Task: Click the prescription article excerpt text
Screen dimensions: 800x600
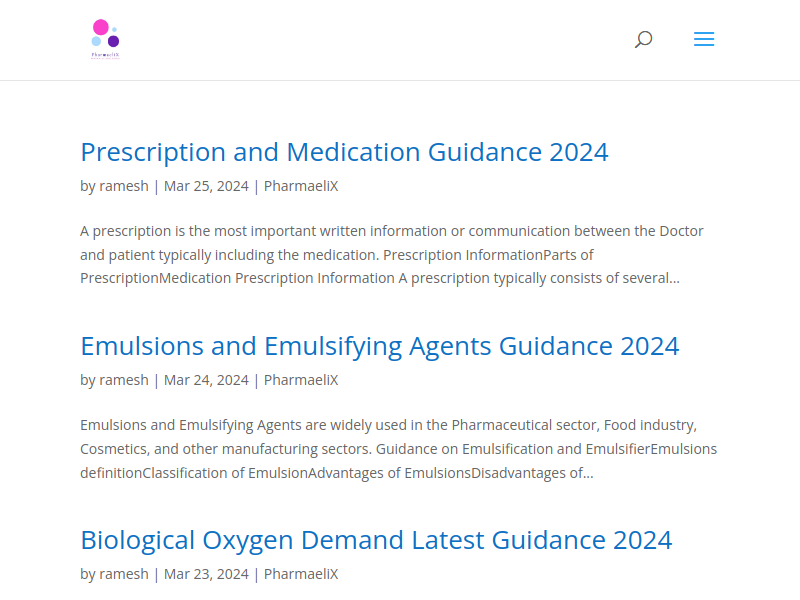Action: point(392,255)
